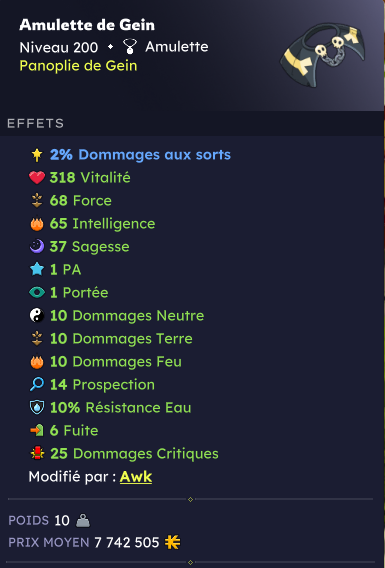Click the green eye Portée icon
The height and width of the screenshot is (568, 385).
click(x=37, y=292)
